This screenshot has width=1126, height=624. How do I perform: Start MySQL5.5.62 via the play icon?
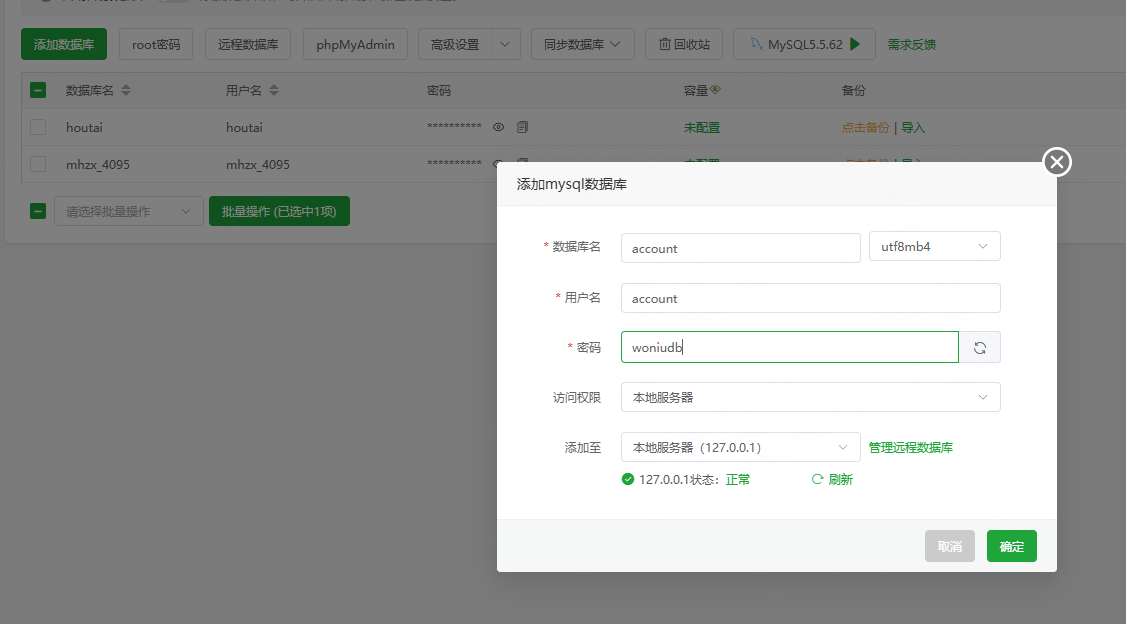coord(854,44)
